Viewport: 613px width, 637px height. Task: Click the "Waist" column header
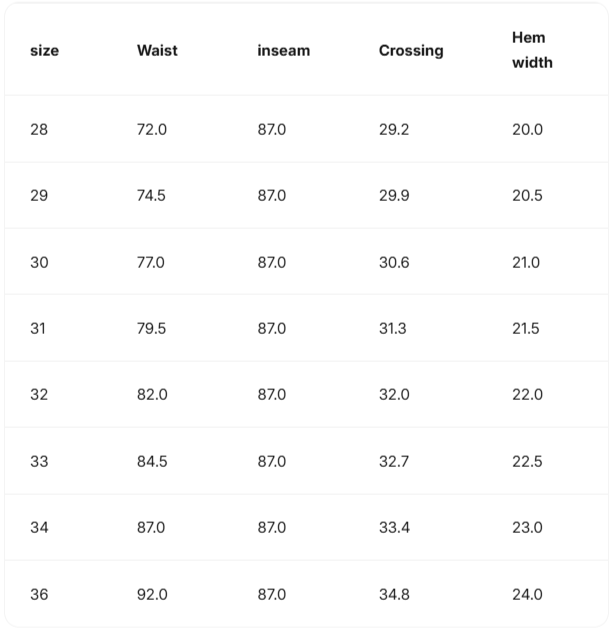157,50
